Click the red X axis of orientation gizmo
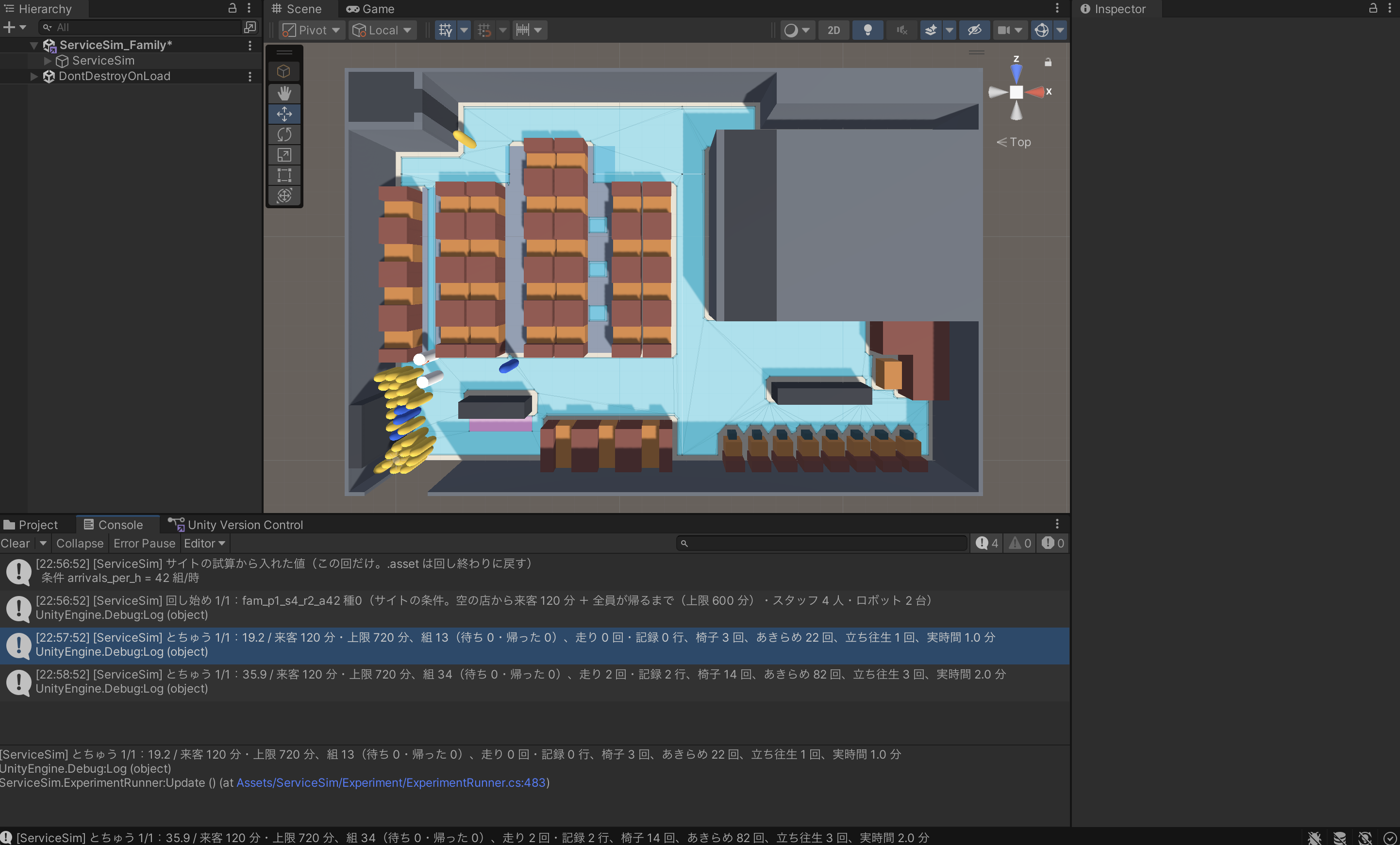Screen dimensions: 1400x845 click(1035, 92)
